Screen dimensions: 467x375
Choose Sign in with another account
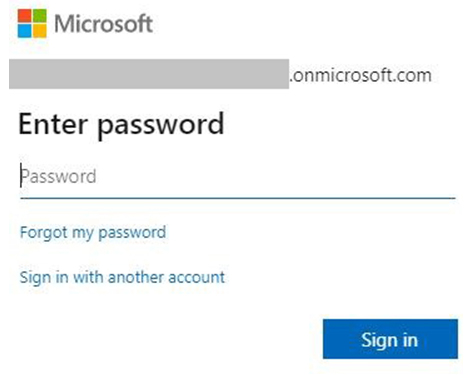(x=122, y=277)
